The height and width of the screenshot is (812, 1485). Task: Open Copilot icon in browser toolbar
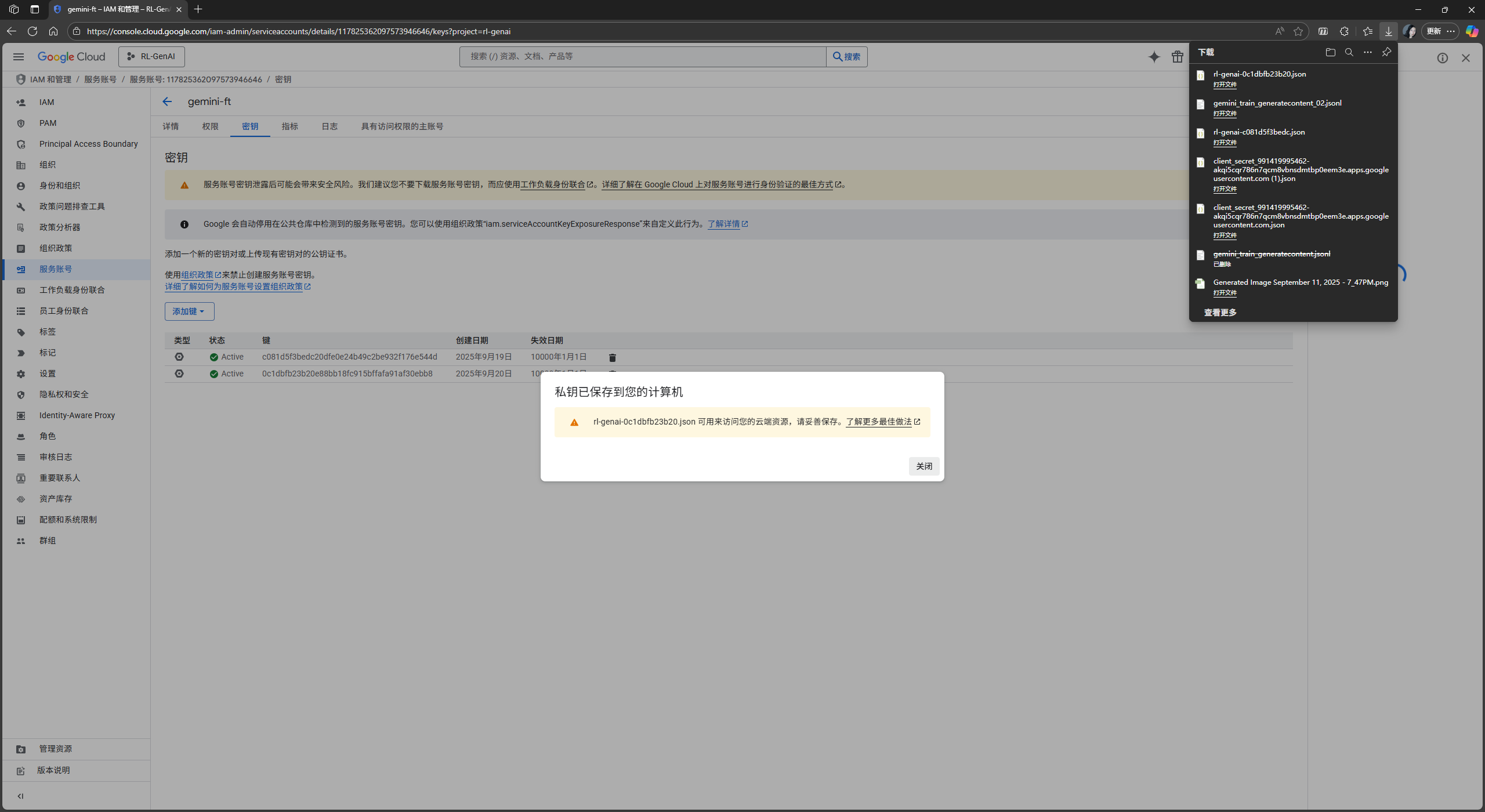pos(1472,31)
